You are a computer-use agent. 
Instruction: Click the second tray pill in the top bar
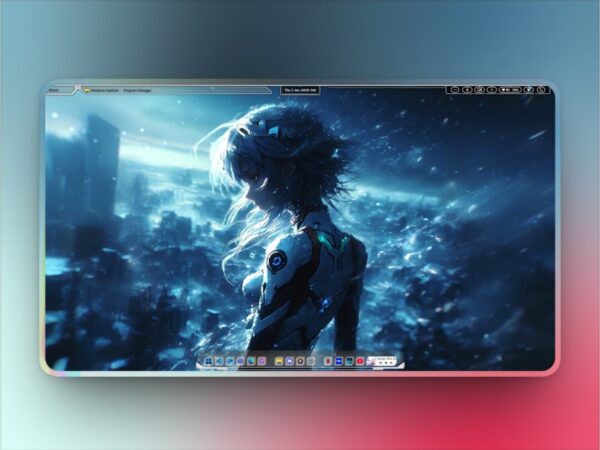point(467,90)
